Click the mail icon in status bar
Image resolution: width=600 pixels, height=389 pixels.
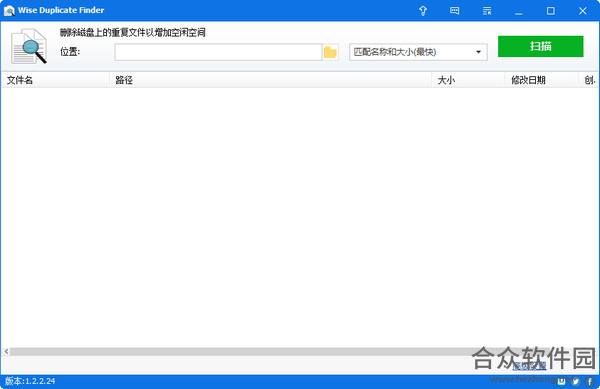(x=561, y=381)
